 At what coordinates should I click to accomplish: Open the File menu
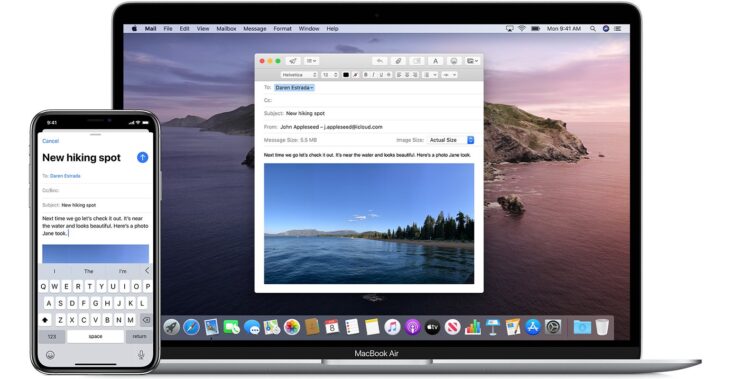pyautogui.click(x=168, y=29)
